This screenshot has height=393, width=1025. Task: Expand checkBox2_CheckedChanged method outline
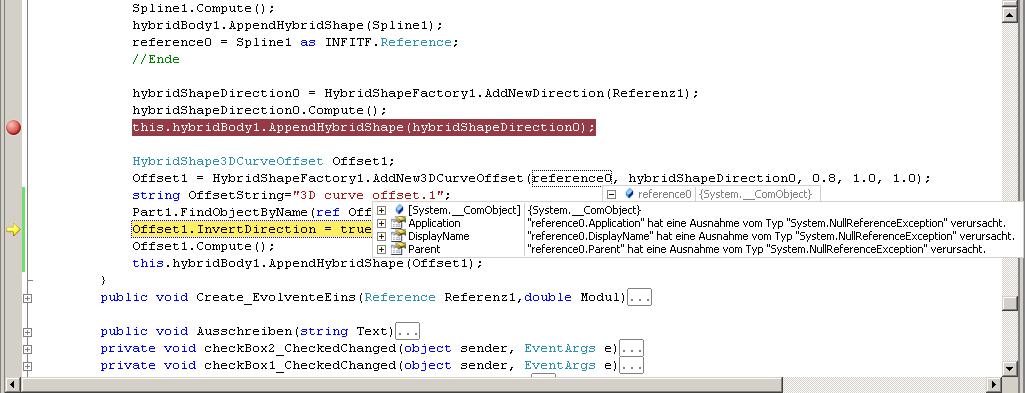(x=27, y=349)
